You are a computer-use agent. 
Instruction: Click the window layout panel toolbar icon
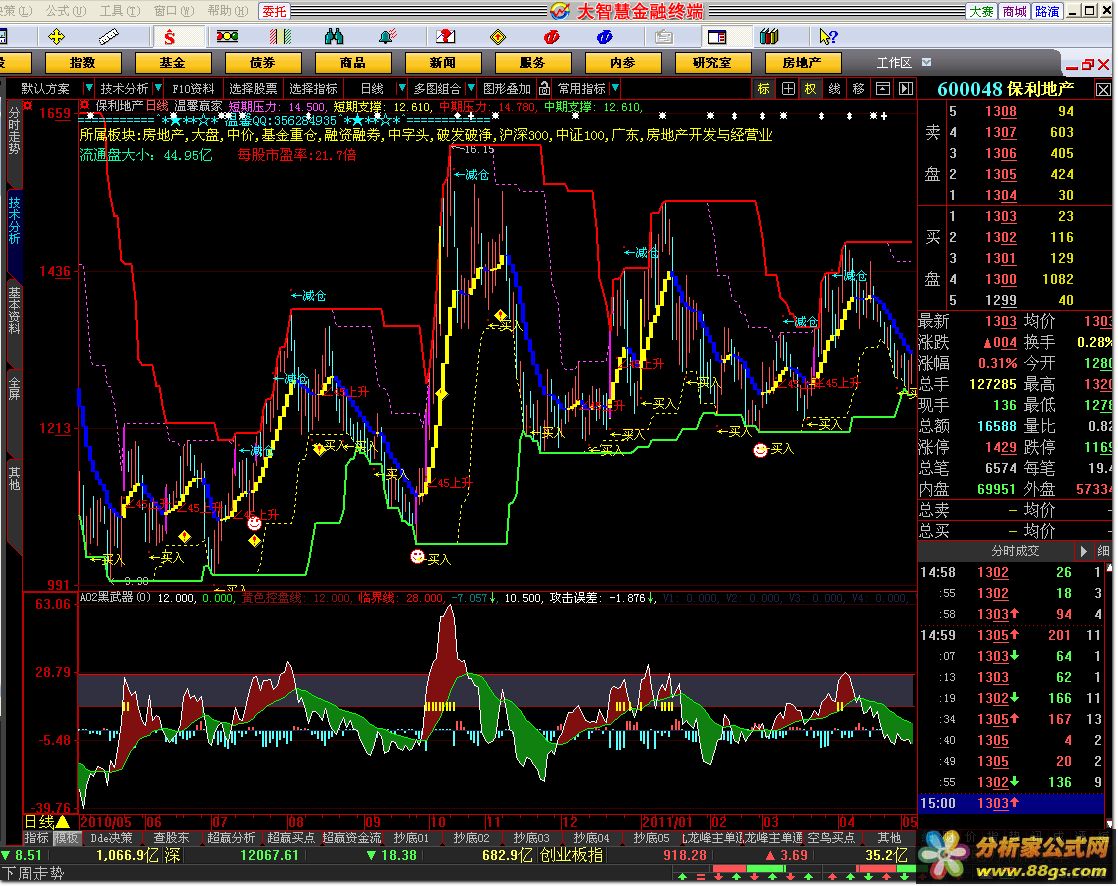717,36
